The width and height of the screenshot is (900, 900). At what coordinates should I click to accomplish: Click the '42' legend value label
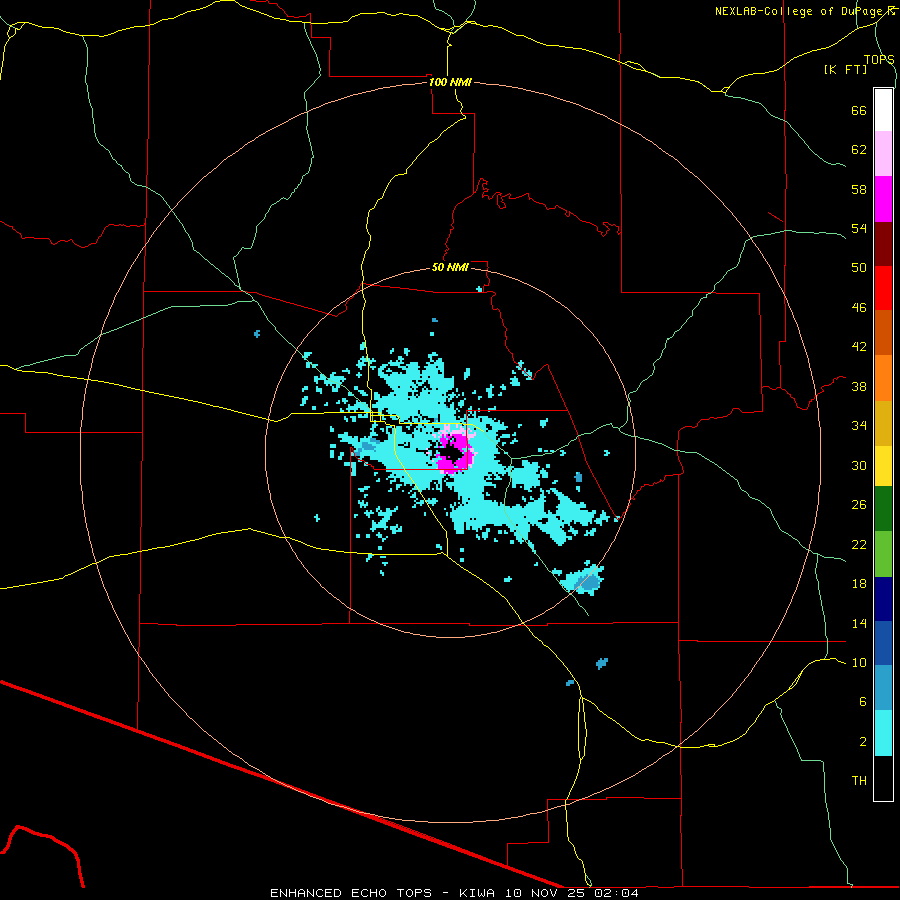pos(859,346)
